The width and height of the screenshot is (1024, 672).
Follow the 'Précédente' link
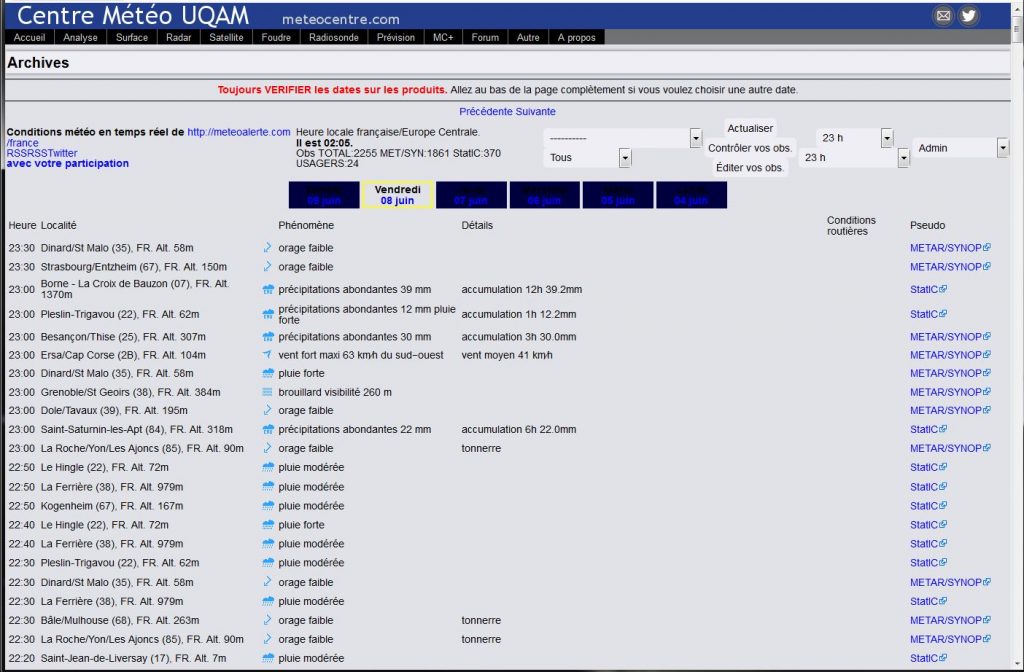click(x=484, y=112)
